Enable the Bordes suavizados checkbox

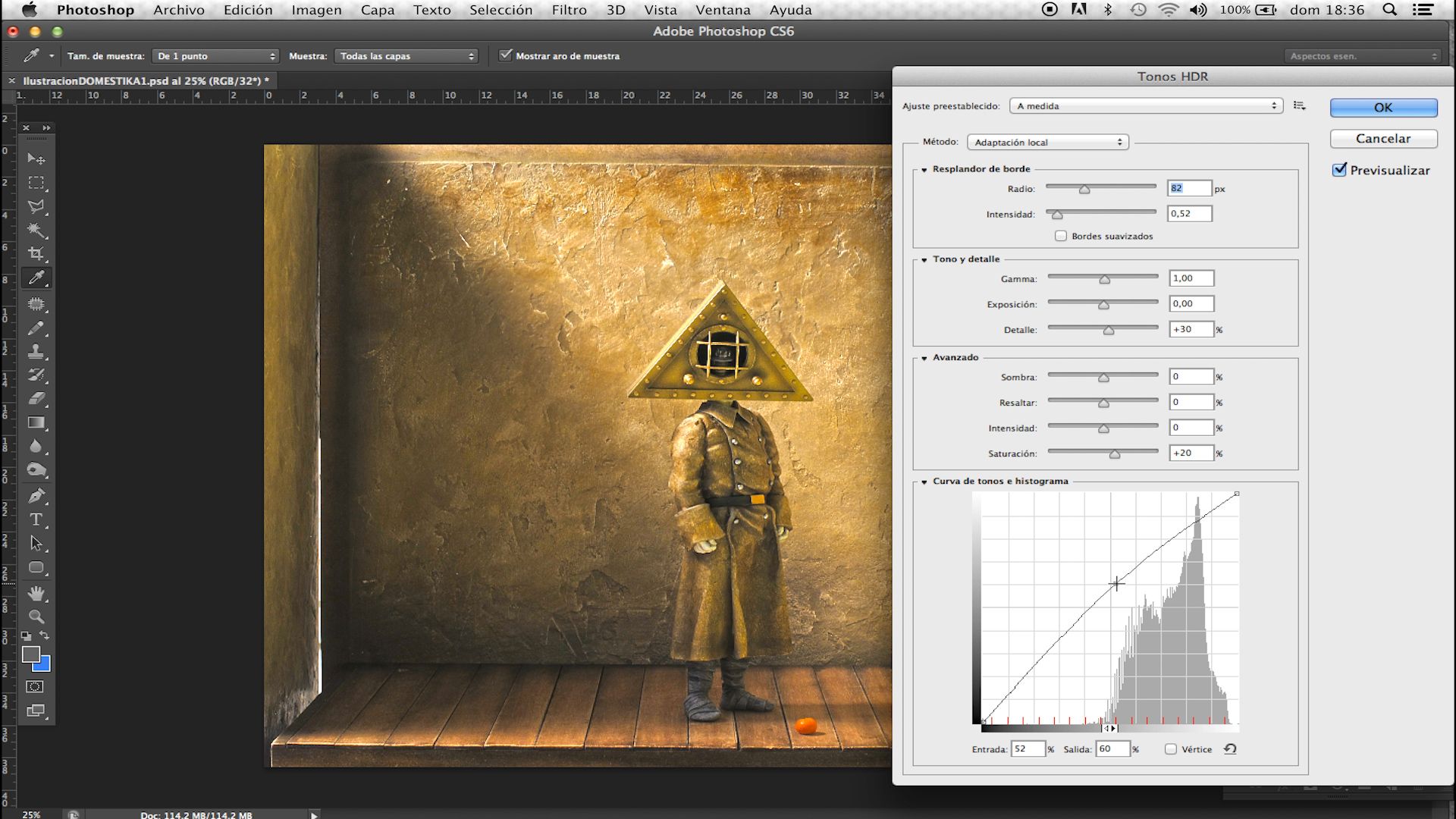click(x=1061, y=236)
